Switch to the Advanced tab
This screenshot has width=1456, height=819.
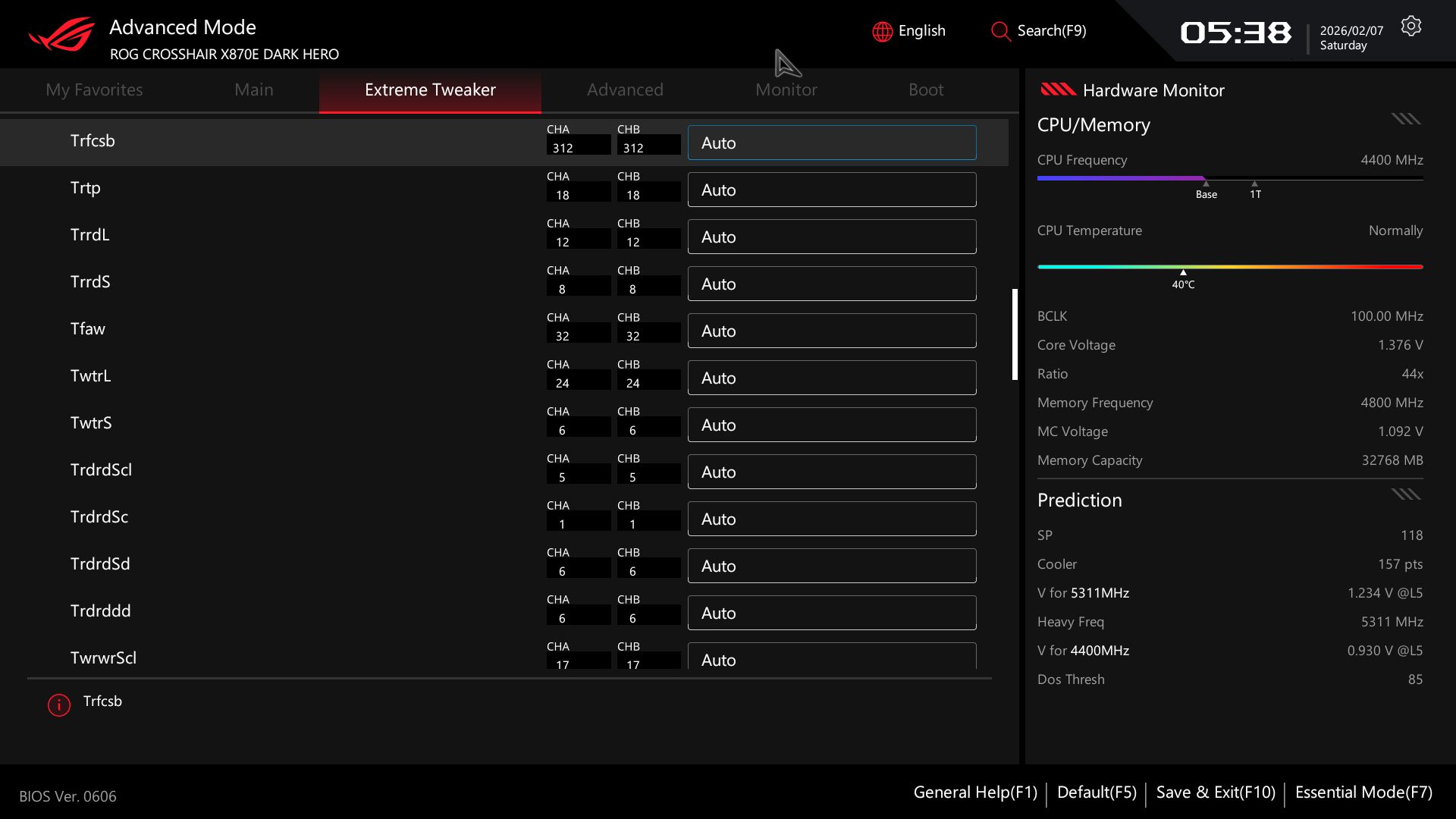click(x=624, y=89)
